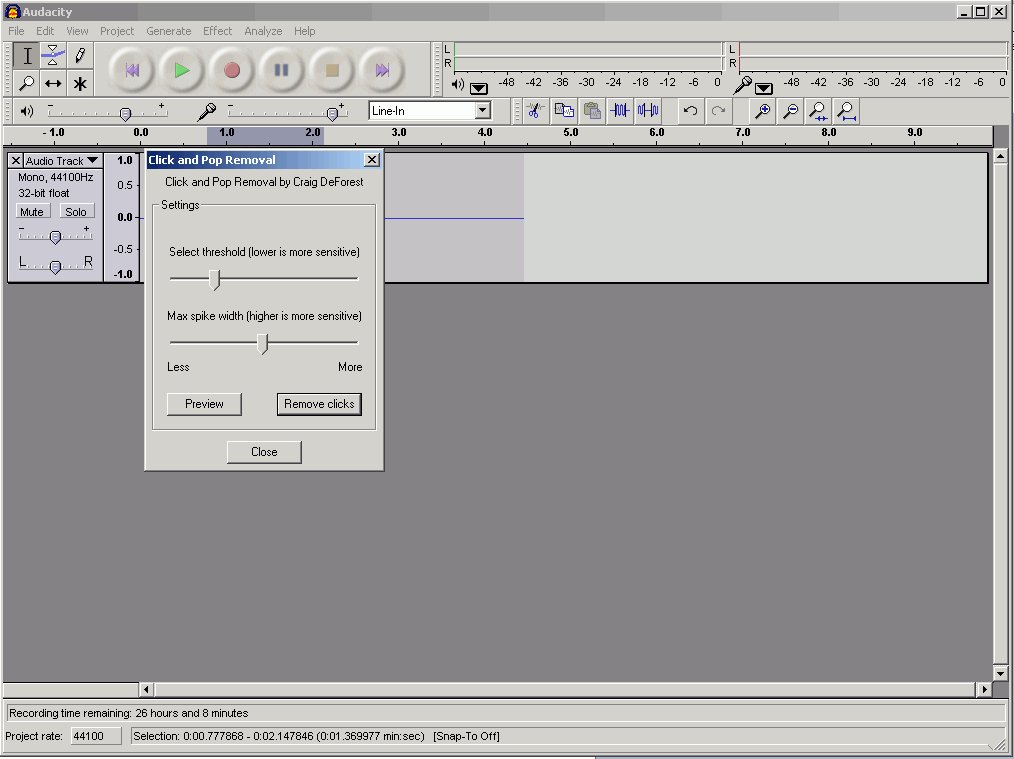Open the Analyze menu

pos(263,31)
